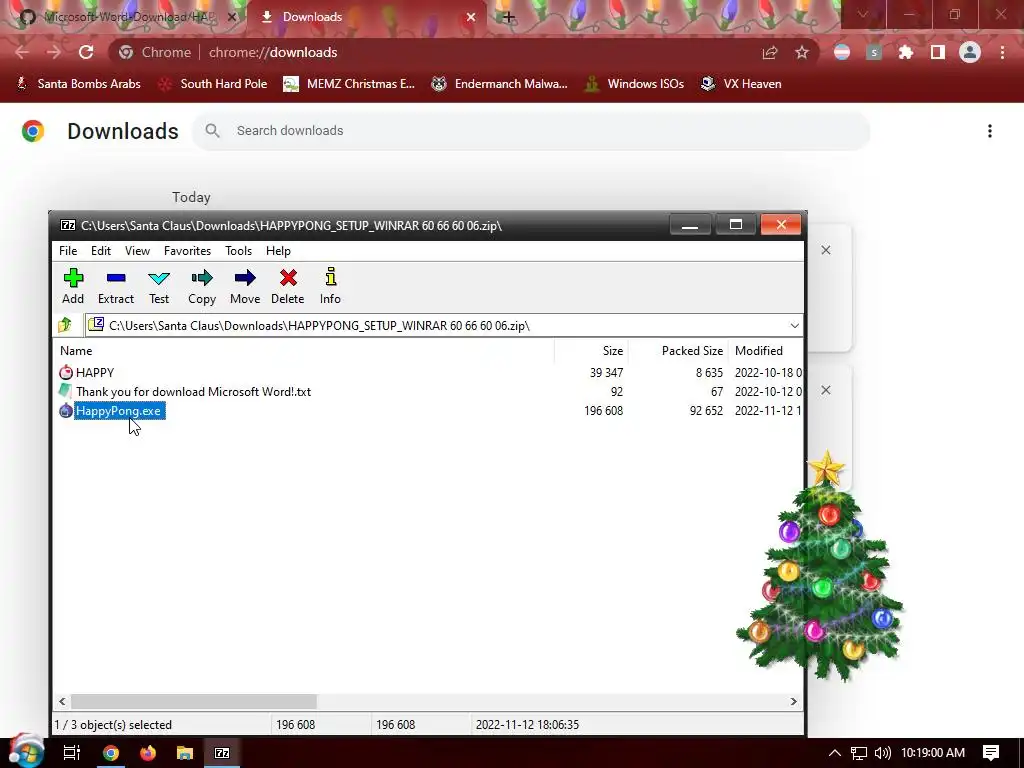Open the South Hard Pole bookmark
Image resolution: width=1024 pixels, height=768 pixels.
pyautogui.click(x=213, y=84)
